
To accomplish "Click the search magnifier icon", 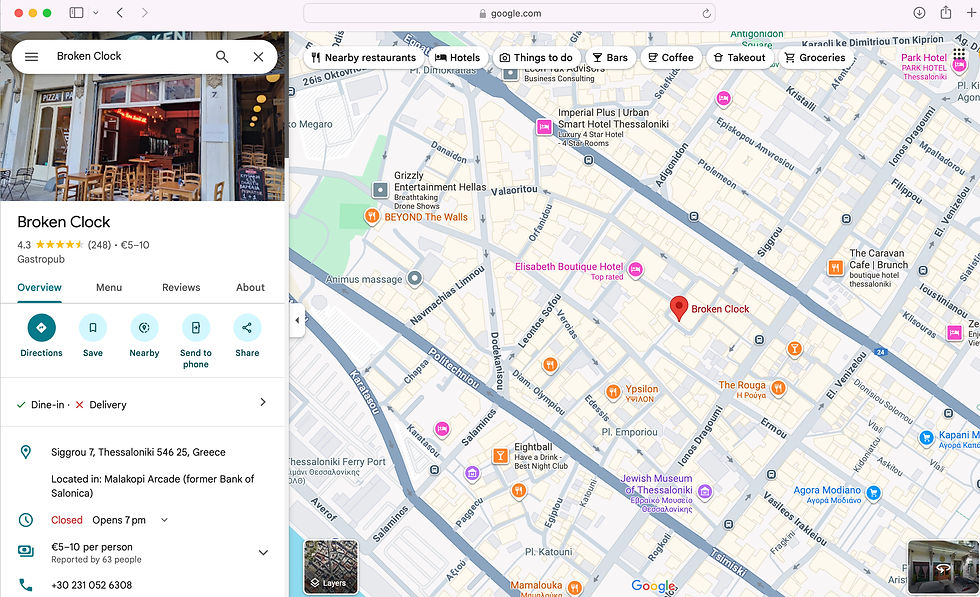I will (x=222, y=57).
